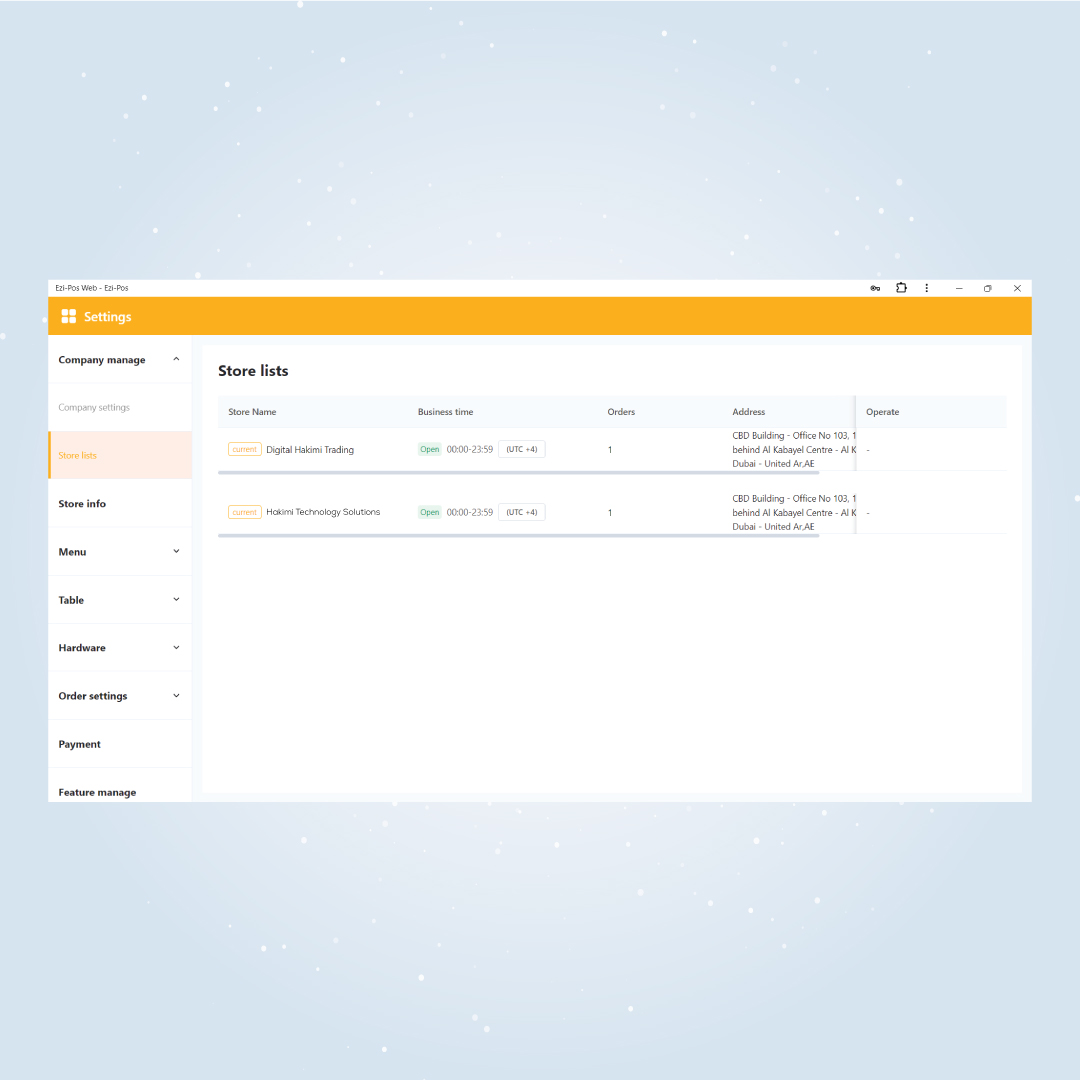Click UTC +4 badge in first store row
This screenshot has width=1080, height=1080.
pos(521,449)
